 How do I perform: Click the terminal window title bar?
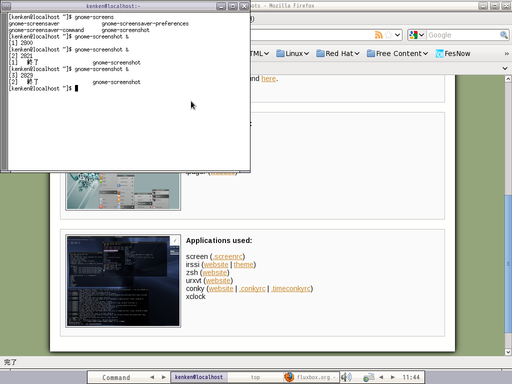(x=113, y=6)
